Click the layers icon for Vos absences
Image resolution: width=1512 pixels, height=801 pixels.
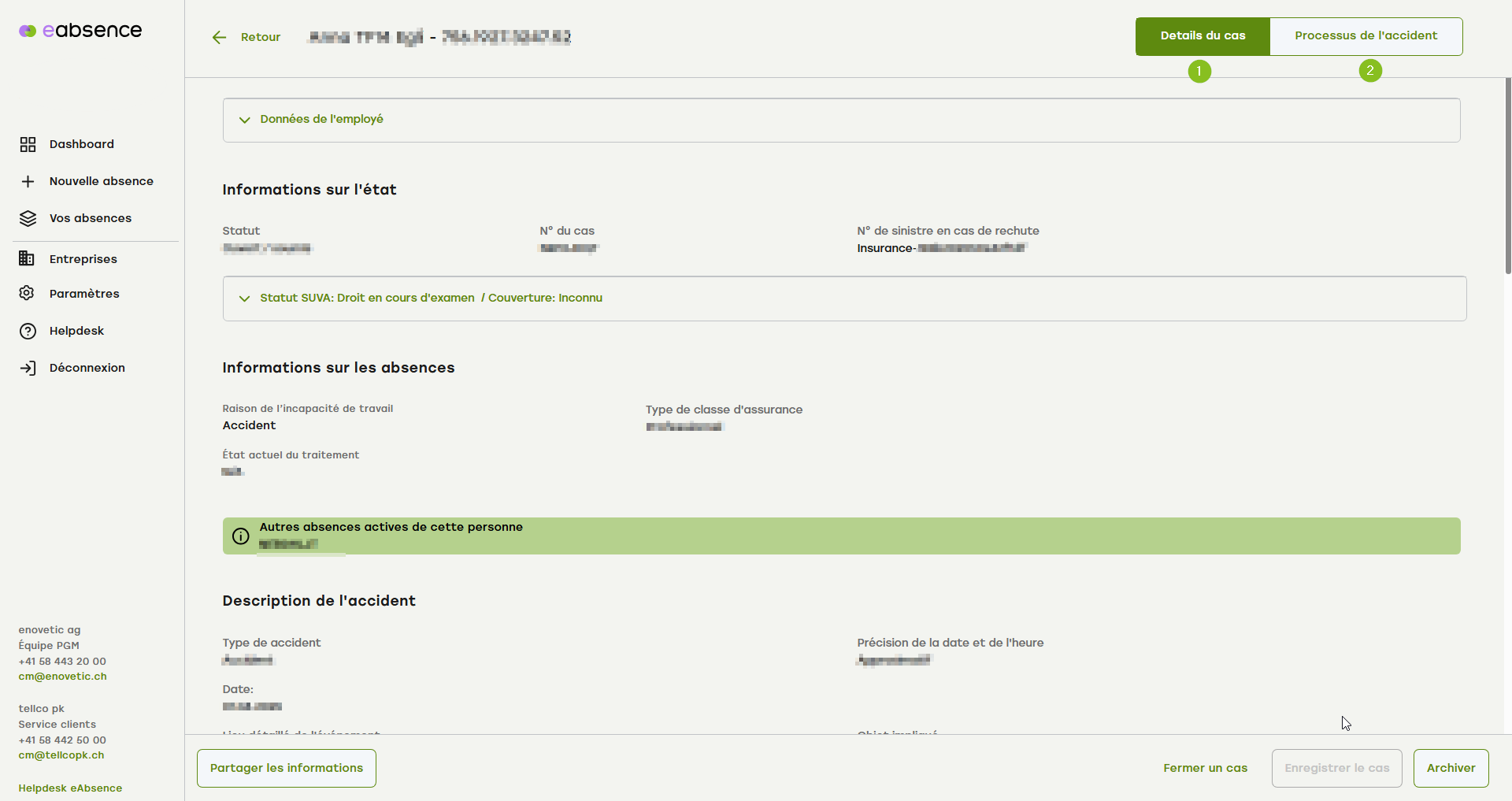[x=28, y=219]
